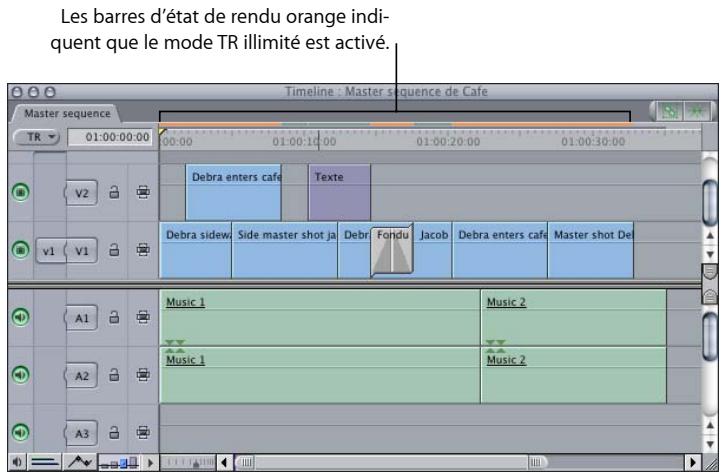Click the A1 destination track button
The image size is (723, 473).
[x=81, y=318]
